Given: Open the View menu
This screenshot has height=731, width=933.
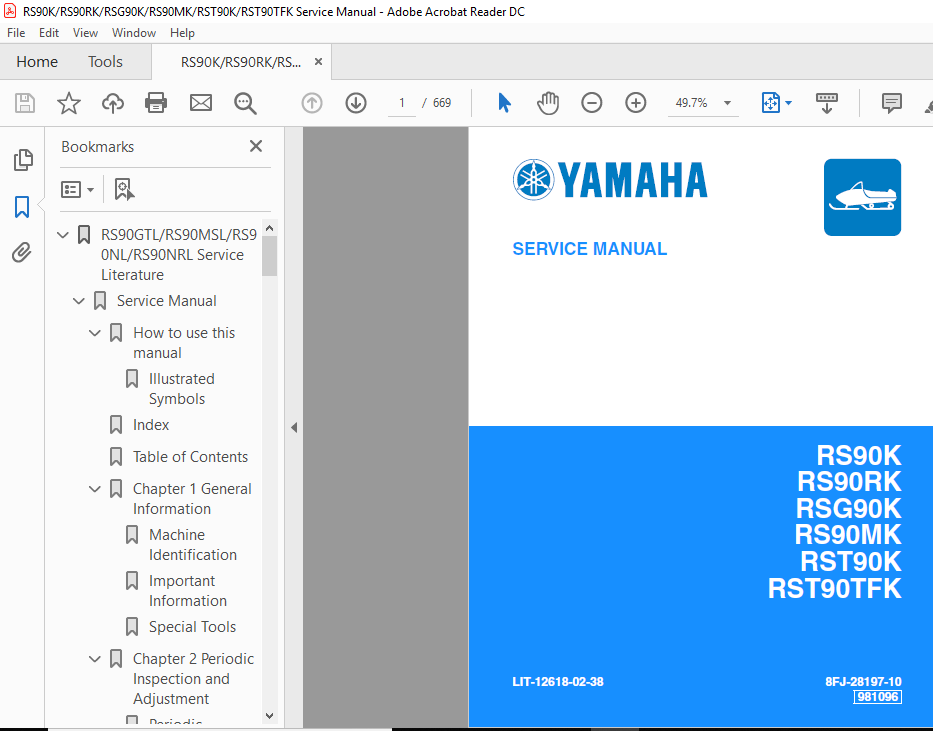Looking at the screenshot, I should point(85,33).
